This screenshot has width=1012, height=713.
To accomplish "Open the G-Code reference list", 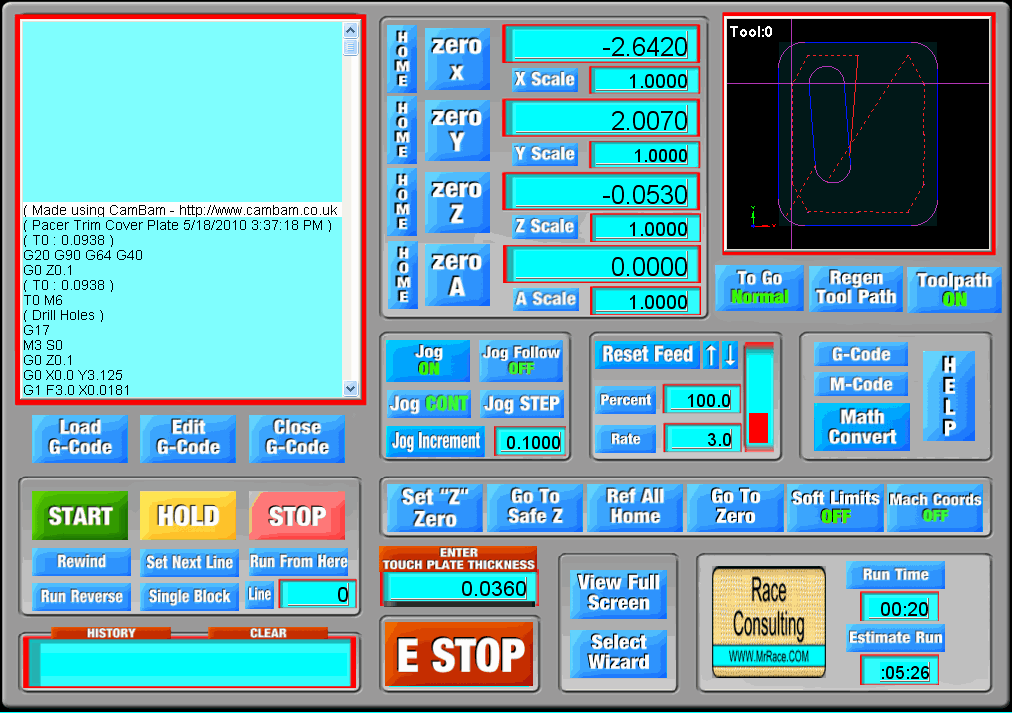I will [x=861, y=354].
